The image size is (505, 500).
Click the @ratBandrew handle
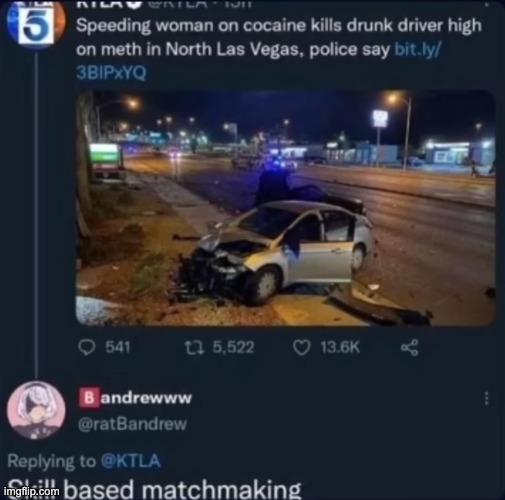coord(132,424)
